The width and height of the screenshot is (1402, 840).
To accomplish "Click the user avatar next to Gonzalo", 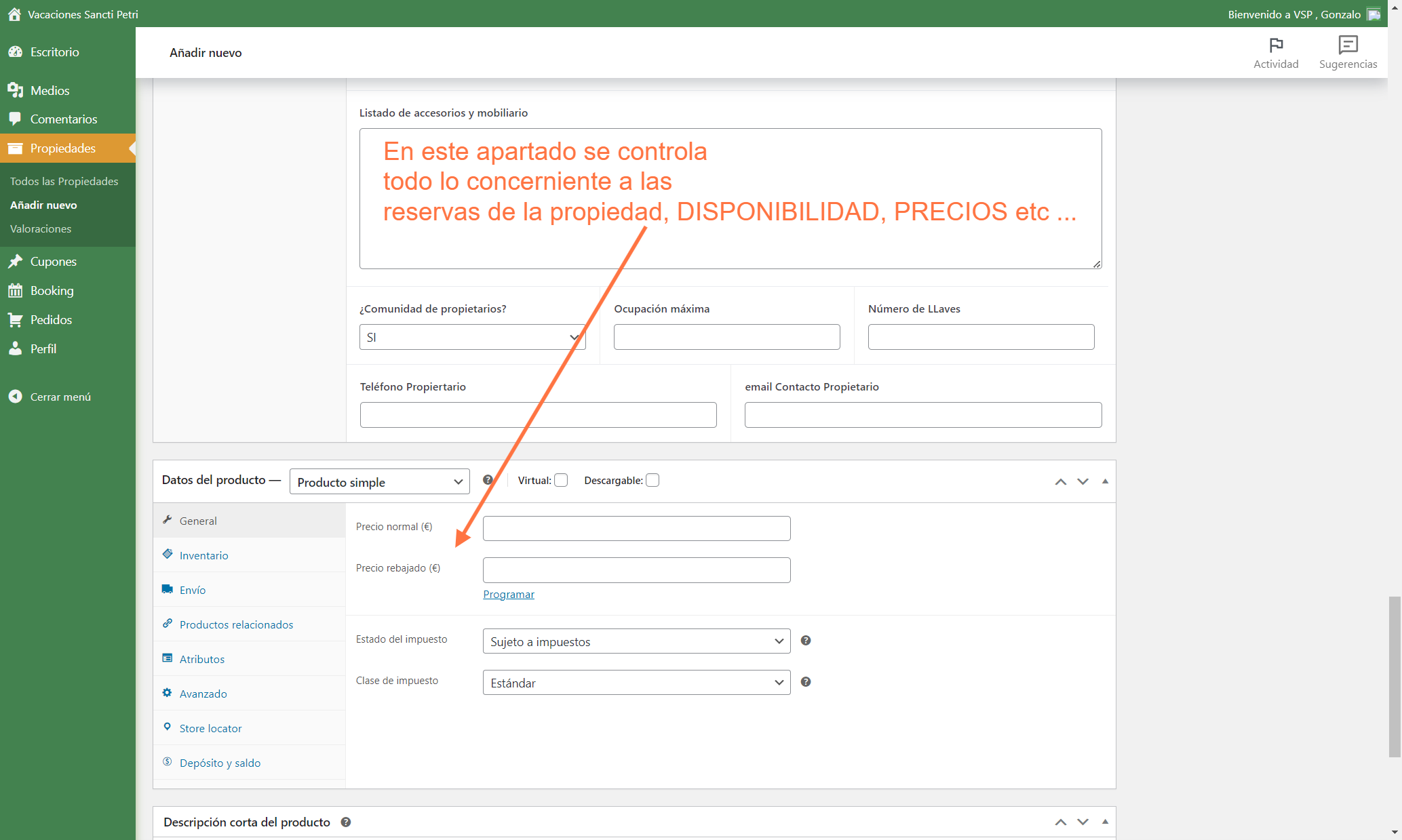I will (x=1374, y=14).
